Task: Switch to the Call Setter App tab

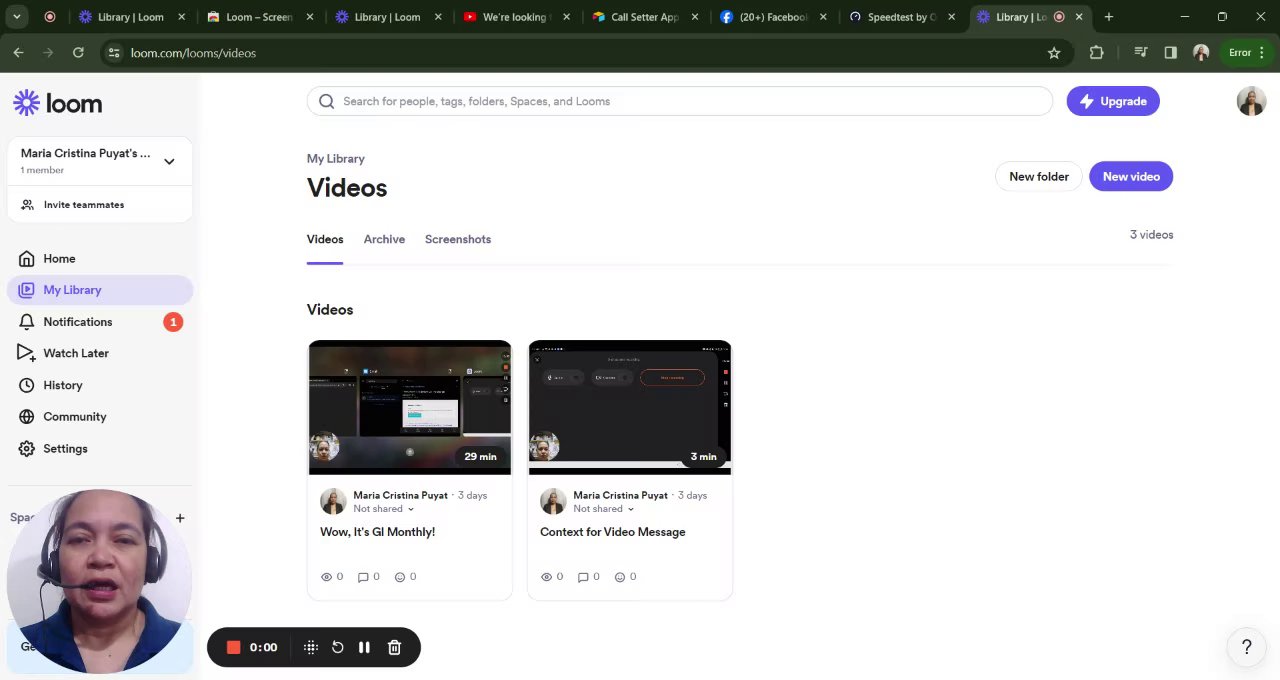Action: pos(645,17)
